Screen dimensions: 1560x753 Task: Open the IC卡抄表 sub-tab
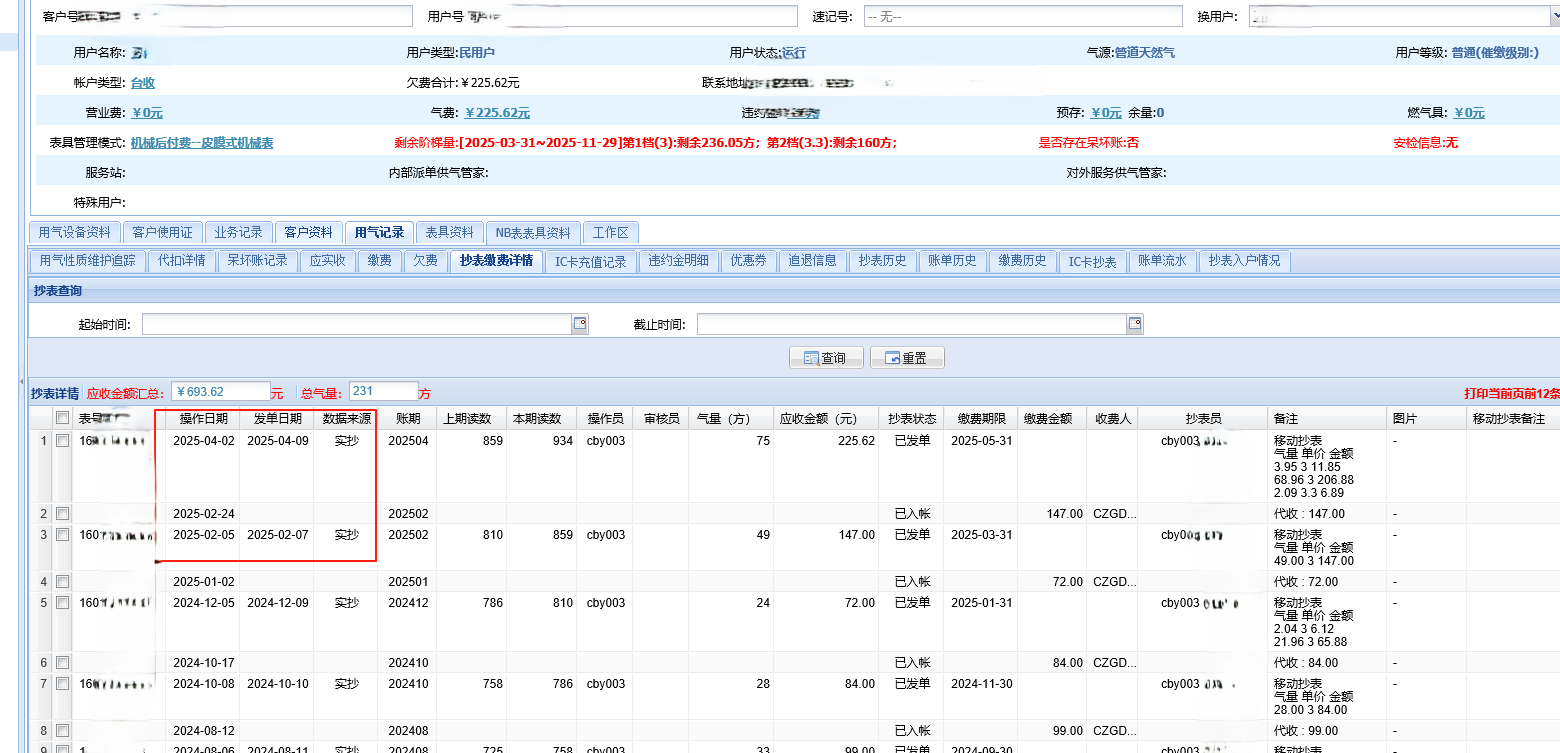pos(1092,261)
